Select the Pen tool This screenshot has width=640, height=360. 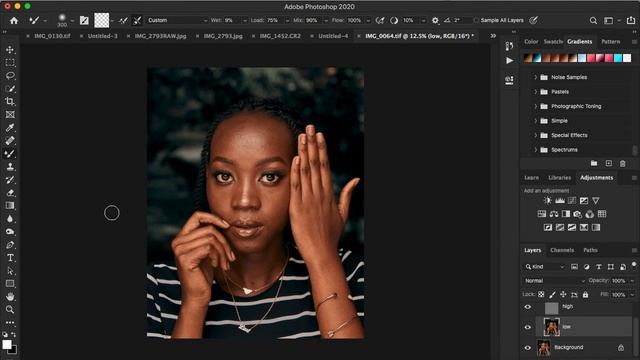(10, 245)
